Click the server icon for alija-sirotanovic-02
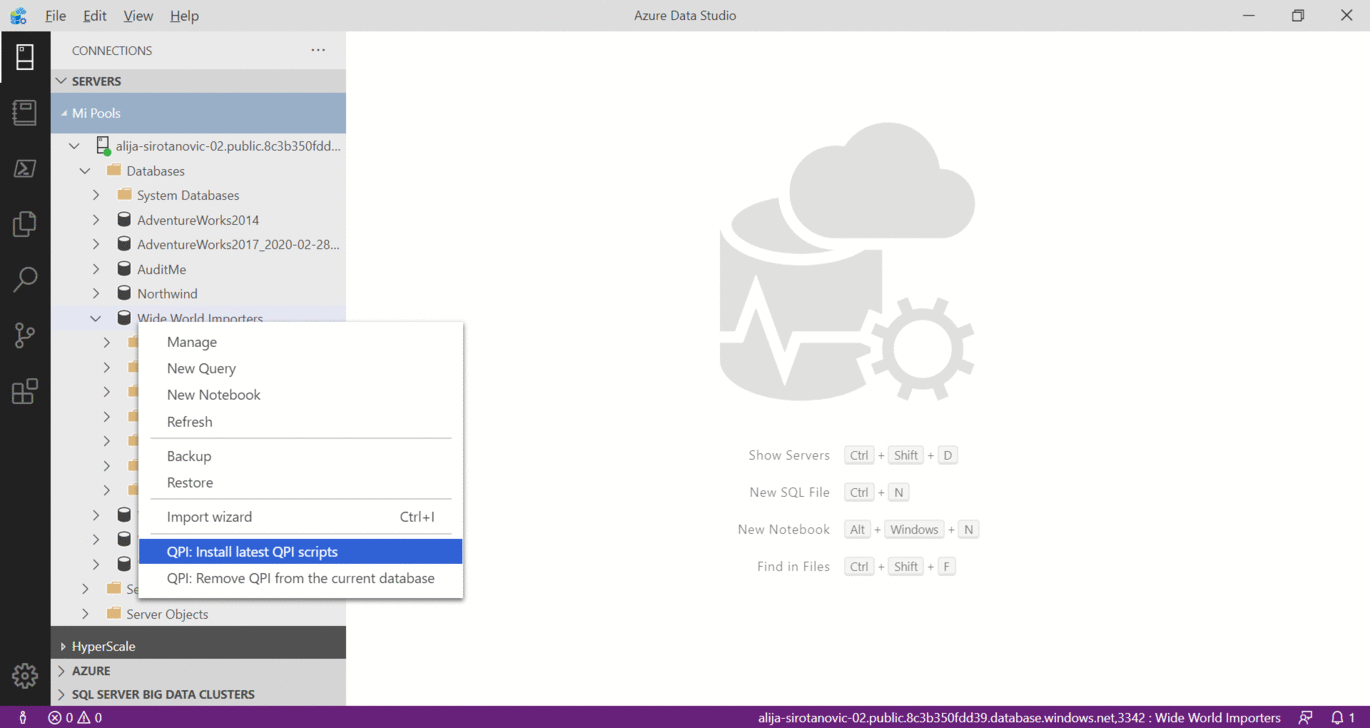The width and height of the screenshot is (1371, 728). tap(103, 146)
